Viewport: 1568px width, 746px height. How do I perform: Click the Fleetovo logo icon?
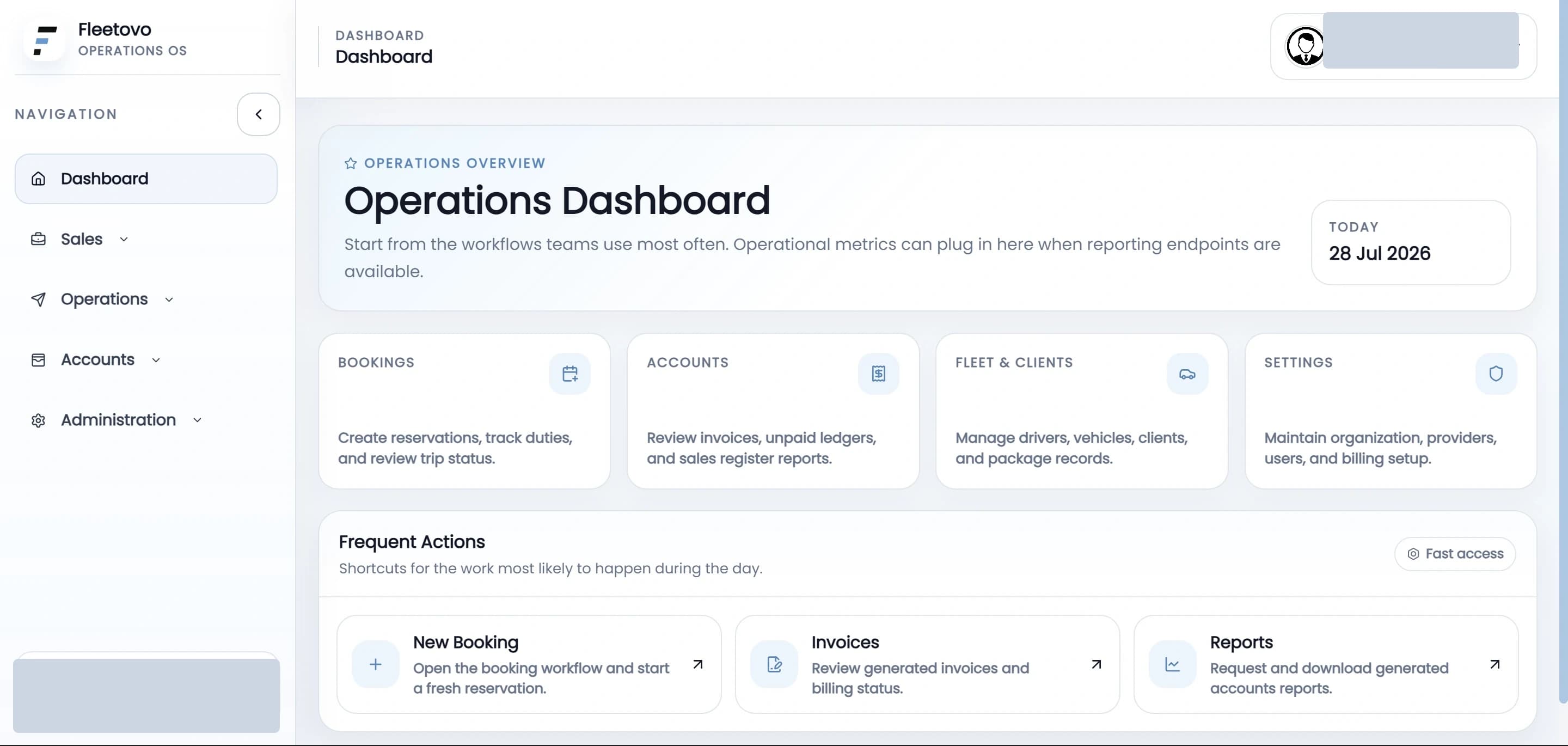(45, 40)
